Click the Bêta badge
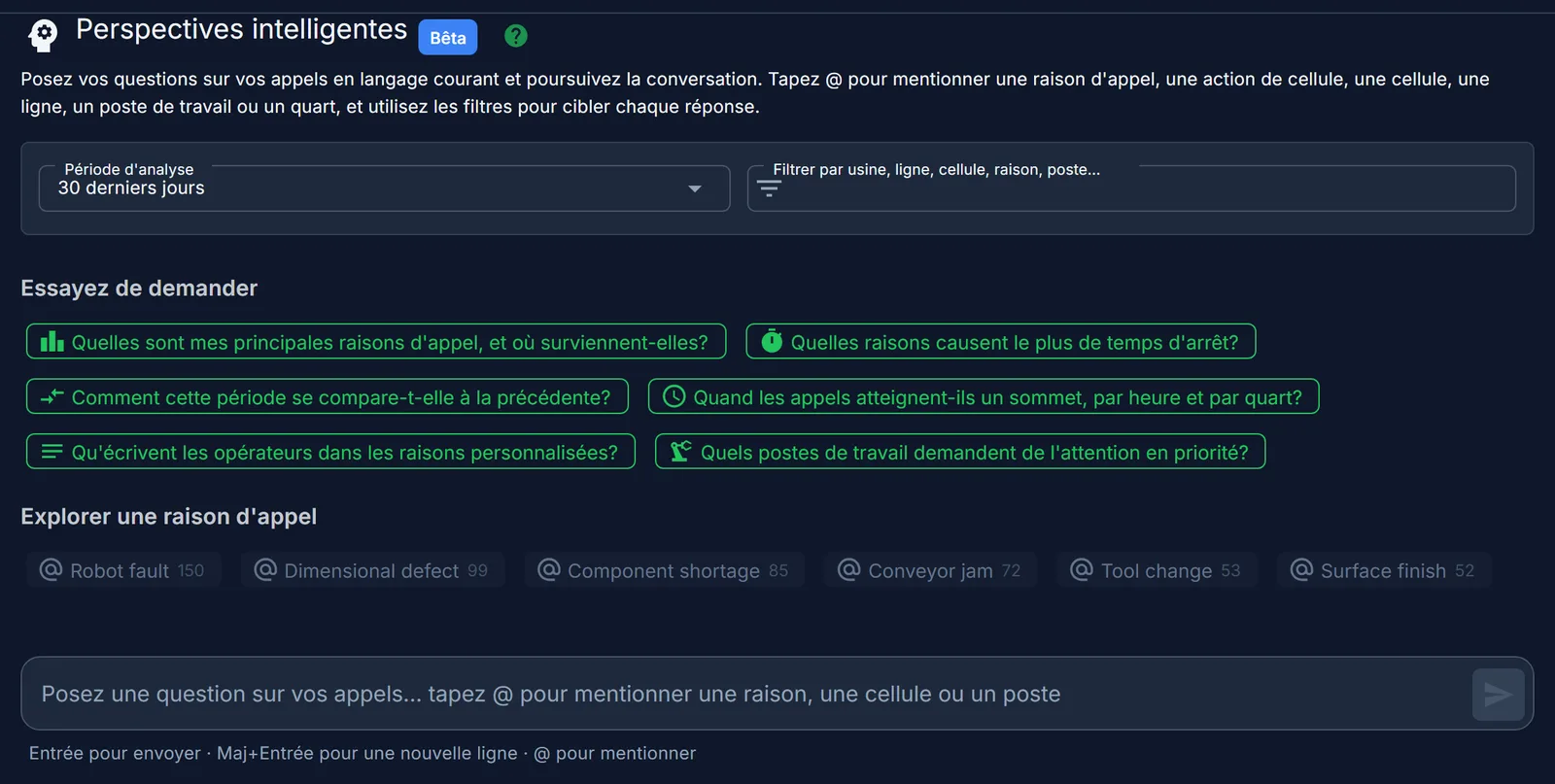 (448, 38)
